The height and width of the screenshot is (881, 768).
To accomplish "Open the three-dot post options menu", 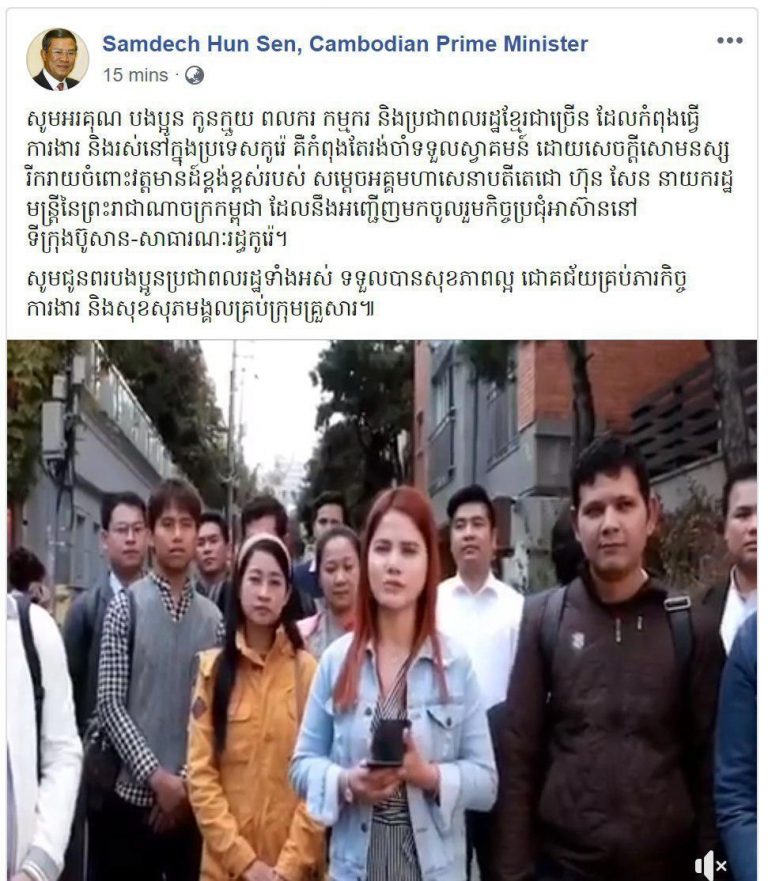I will click(x=729, y=40).
